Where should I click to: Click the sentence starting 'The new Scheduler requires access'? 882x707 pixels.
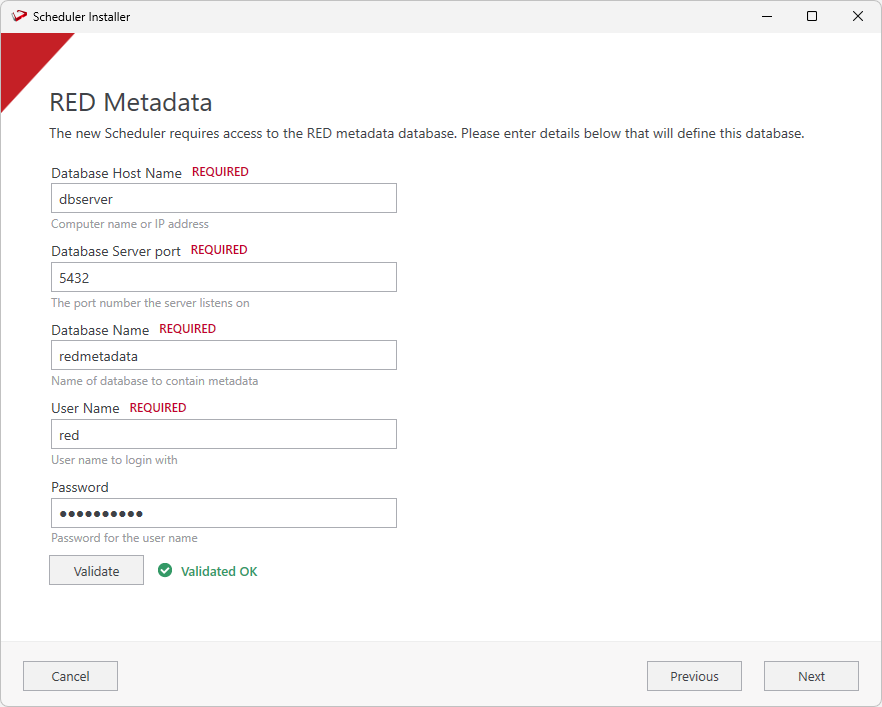click(426, 133)
